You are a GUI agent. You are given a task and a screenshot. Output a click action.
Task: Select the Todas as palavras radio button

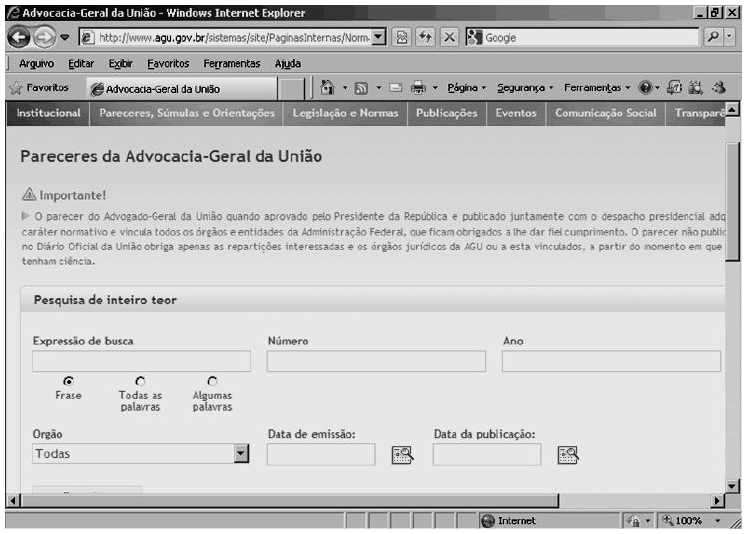pos(140,381)
